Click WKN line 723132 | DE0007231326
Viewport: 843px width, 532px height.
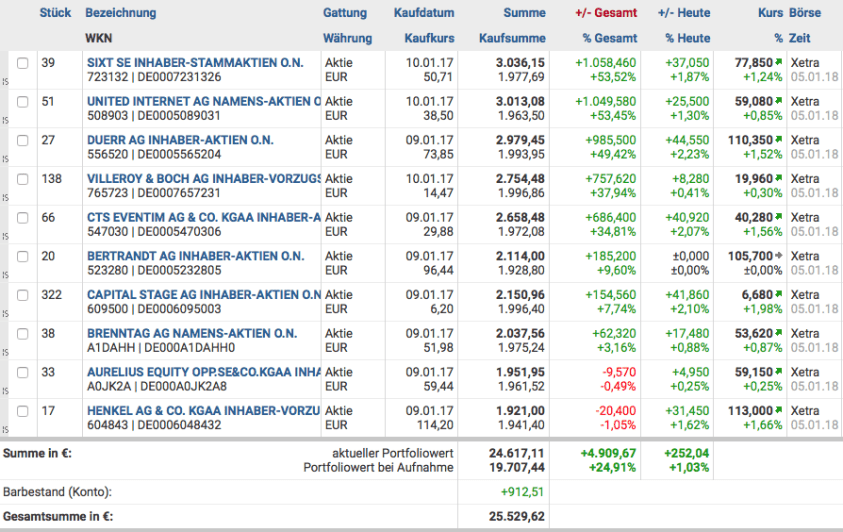[x=154, y=77]
